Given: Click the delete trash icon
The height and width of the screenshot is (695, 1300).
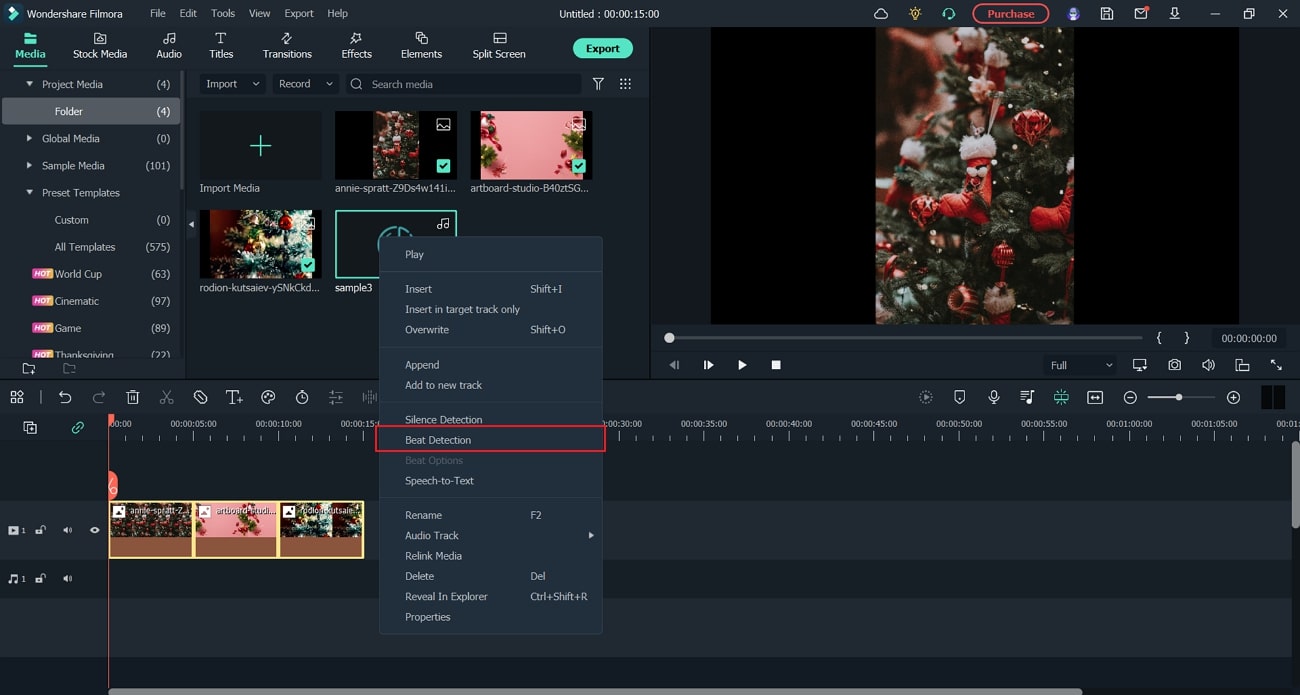Looking at the screenshot, I should 133,397.
